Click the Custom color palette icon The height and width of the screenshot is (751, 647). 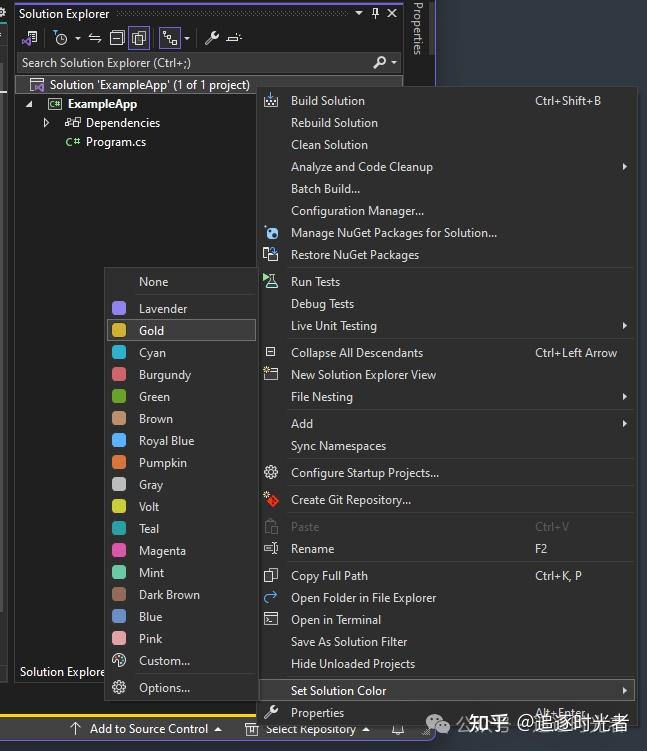(x=119, y=661)
